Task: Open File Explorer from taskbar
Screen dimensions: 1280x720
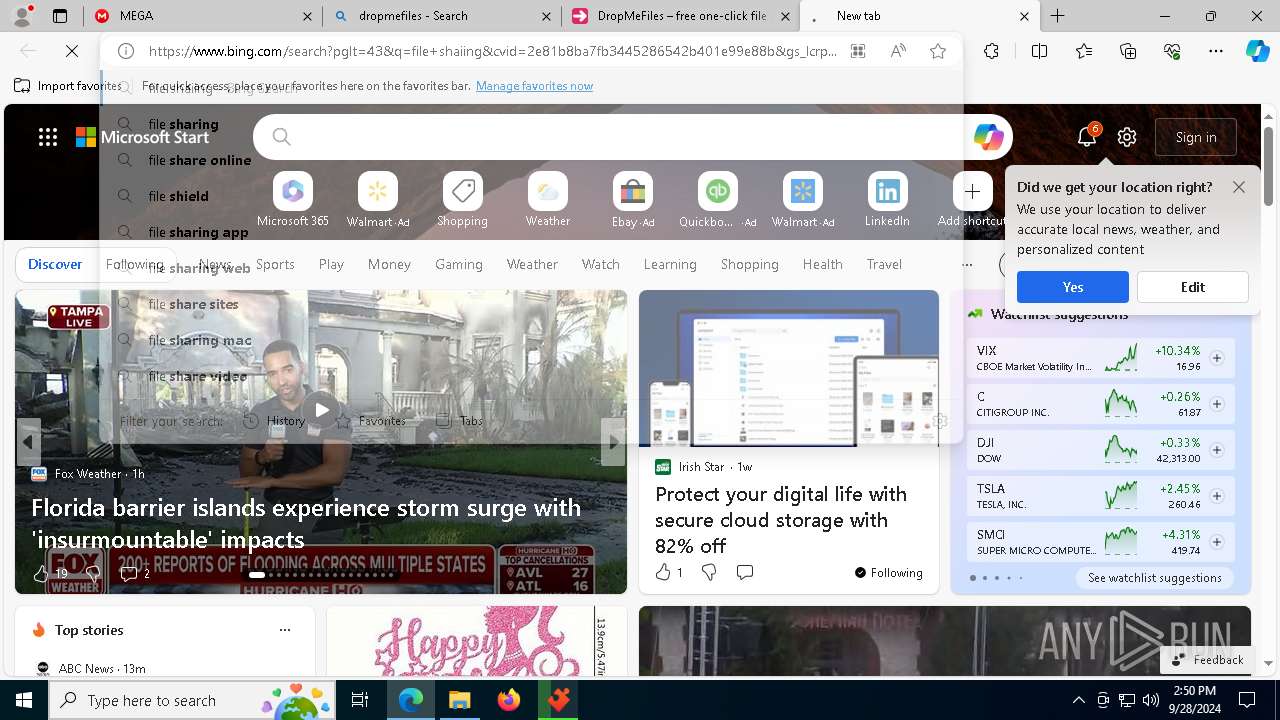Action: click(x=459, y=700)
